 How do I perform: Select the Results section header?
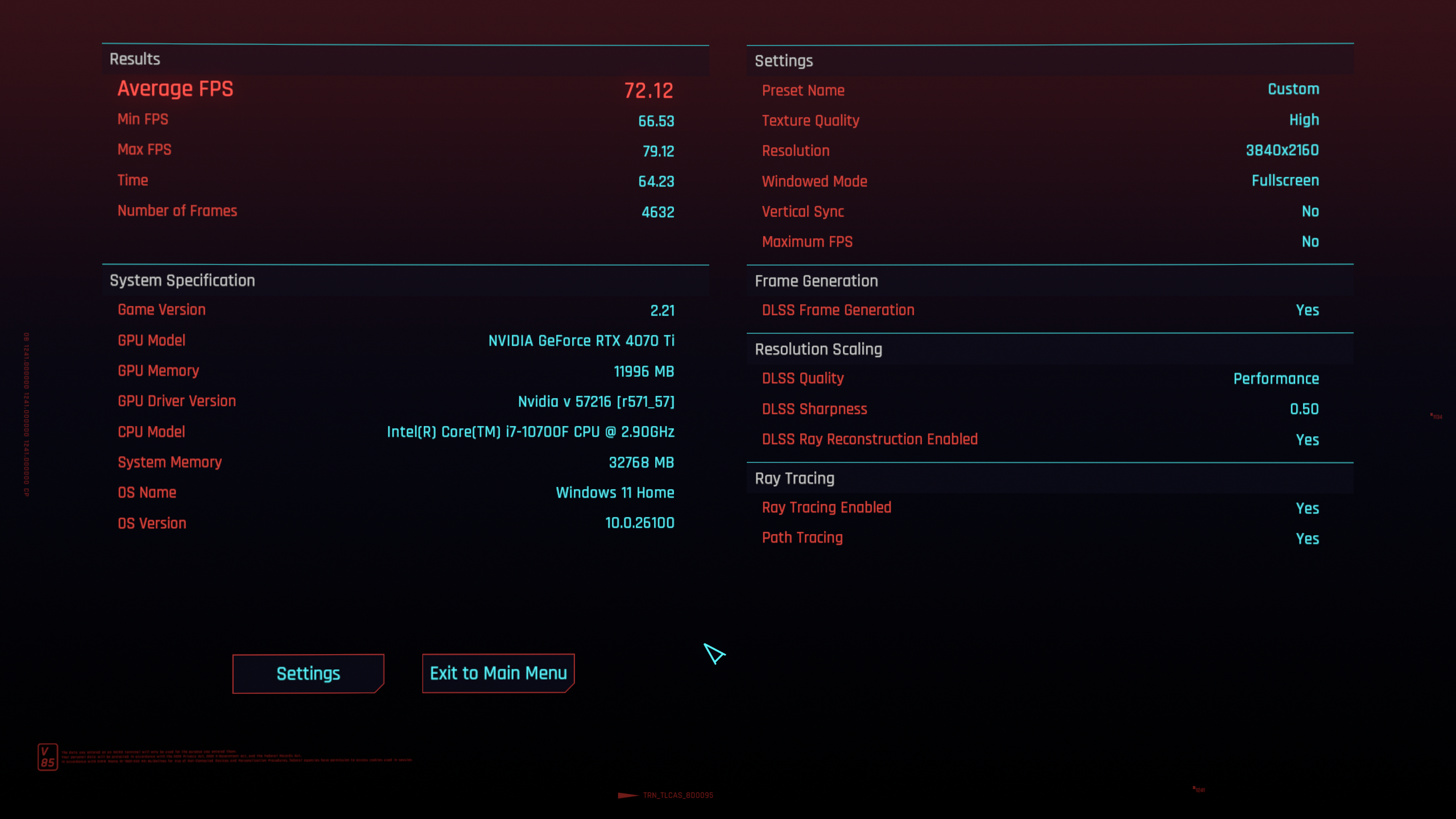(x=135, y=59)
